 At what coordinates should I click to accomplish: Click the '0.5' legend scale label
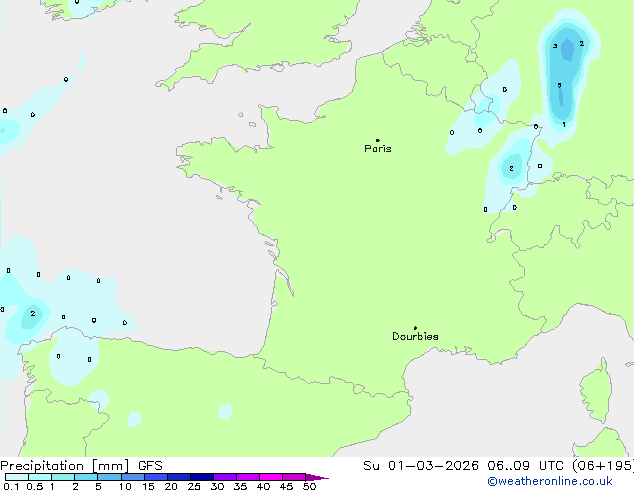coord(35,486)
